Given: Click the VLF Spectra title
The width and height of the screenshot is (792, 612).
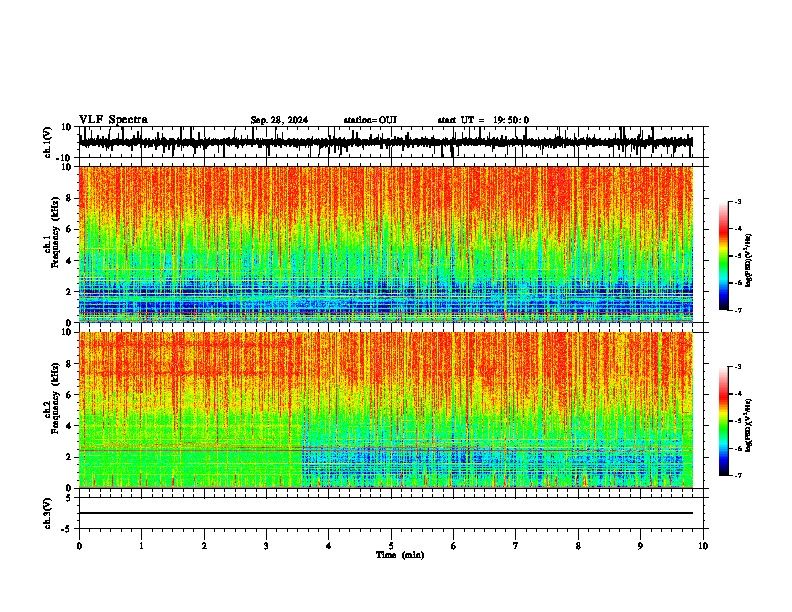Looking at the screenshot, I should pyautogui.click(x=113, y=120).
